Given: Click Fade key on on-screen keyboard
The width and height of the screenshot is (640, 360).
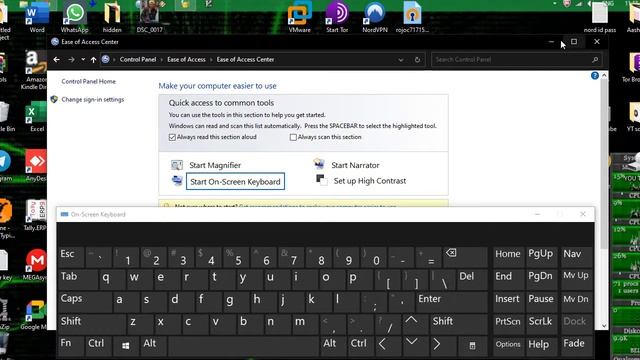Looking at the screenshot, I should pyautogui.click(x=576, y=346).
